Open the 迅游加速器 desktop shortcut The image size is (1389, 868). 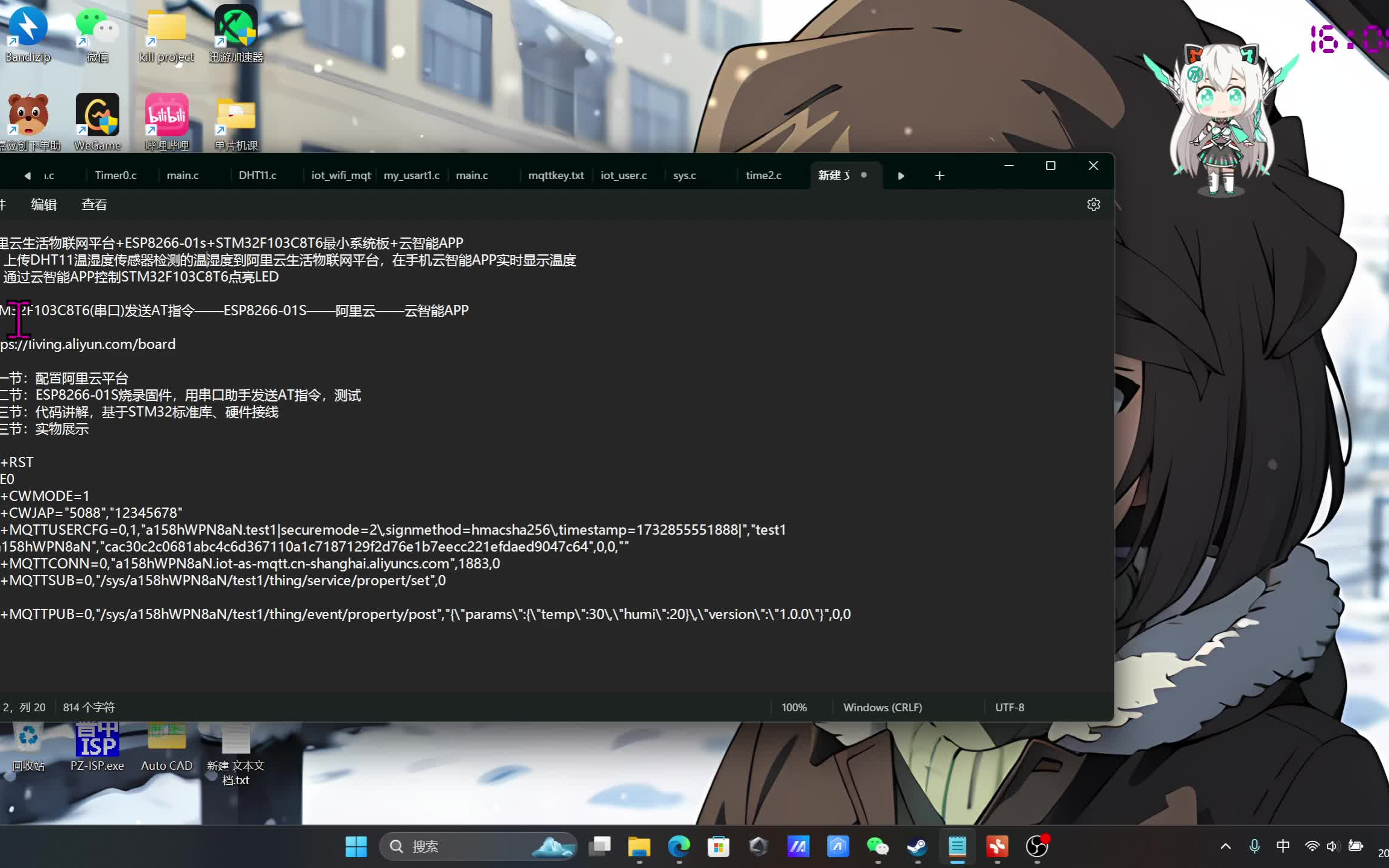point(236,34)
